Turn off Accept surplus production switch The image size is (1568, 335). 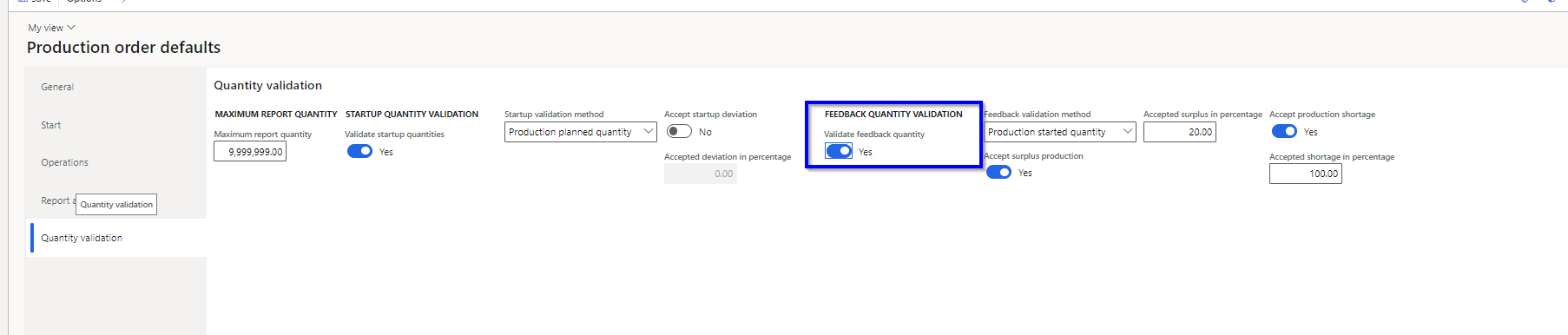pos(999,172)
